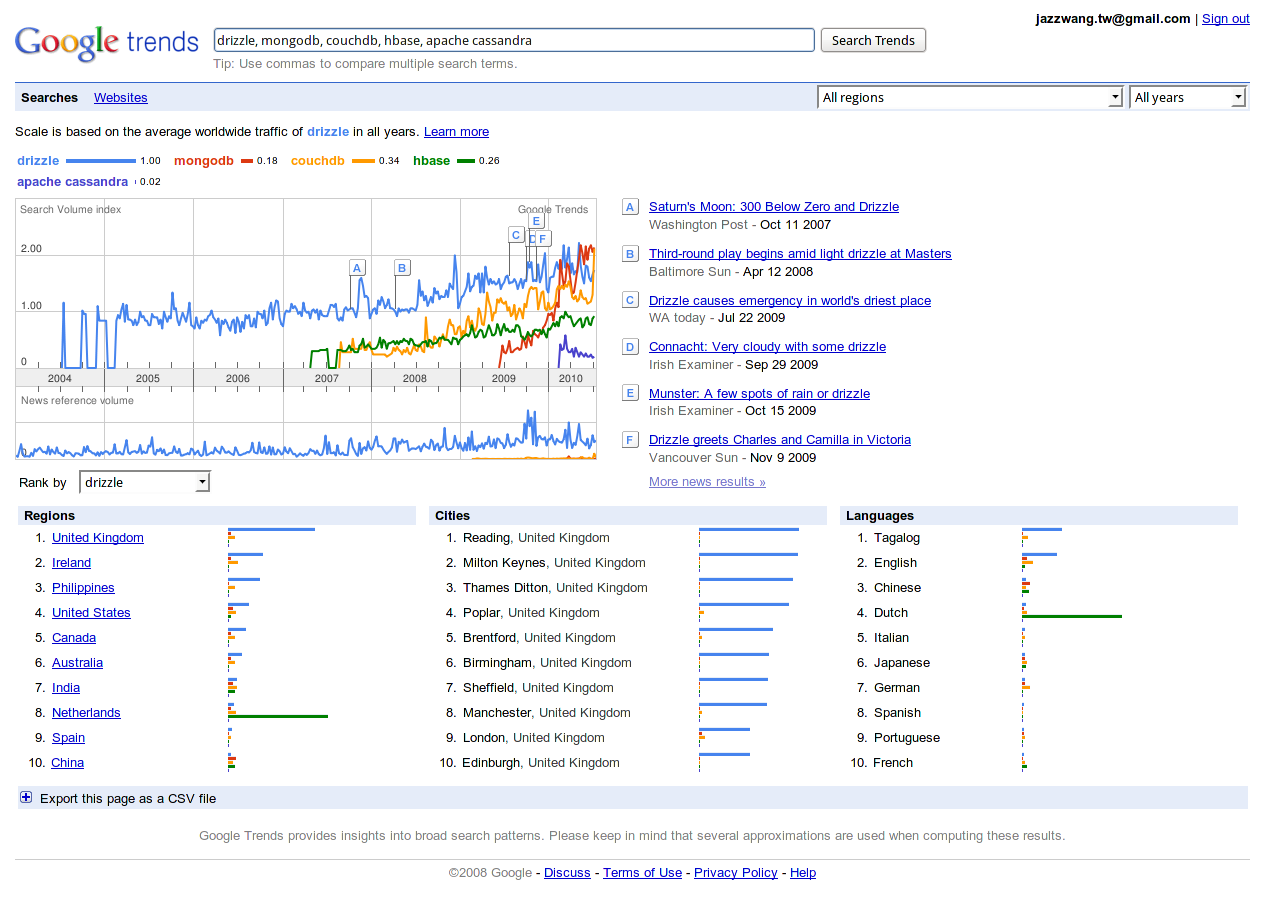Open the All years dropdown
This screenshot has height=904, width=1265.
1188,97
